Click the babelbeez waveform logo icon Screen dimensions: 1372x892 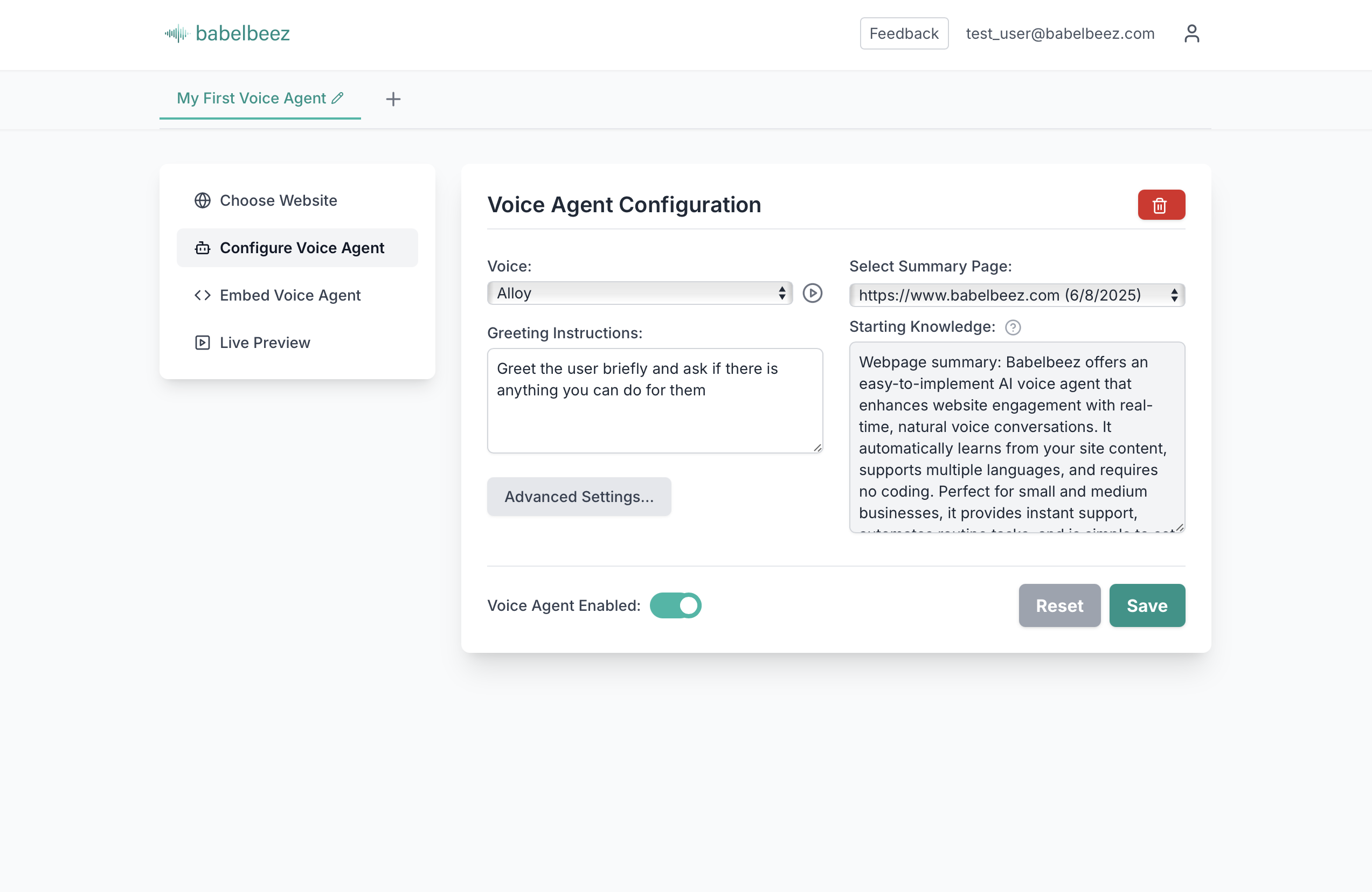point(177,33)
